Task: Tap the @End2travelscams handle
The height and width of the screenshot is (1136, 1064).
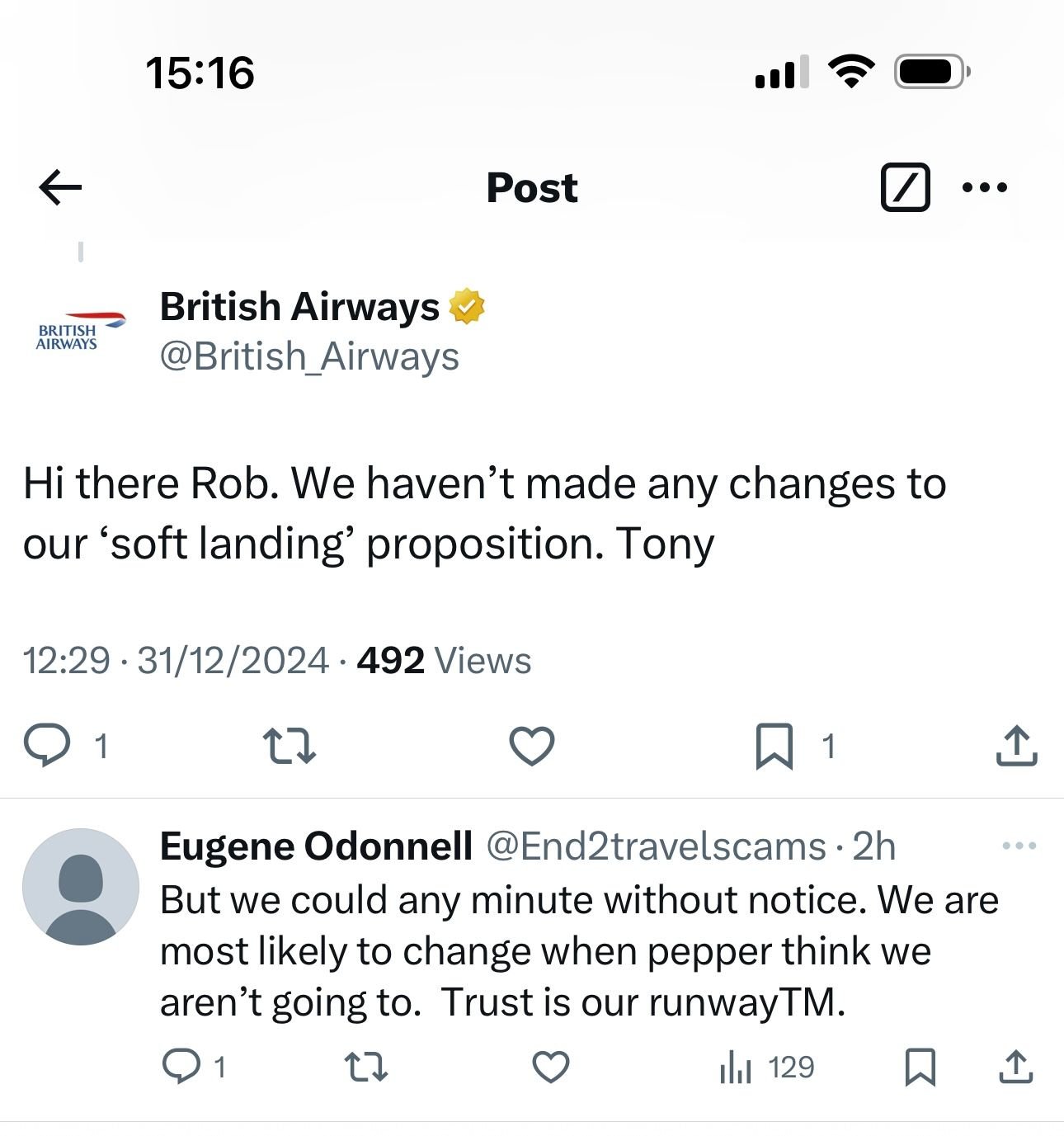Action: pos(656,846)
